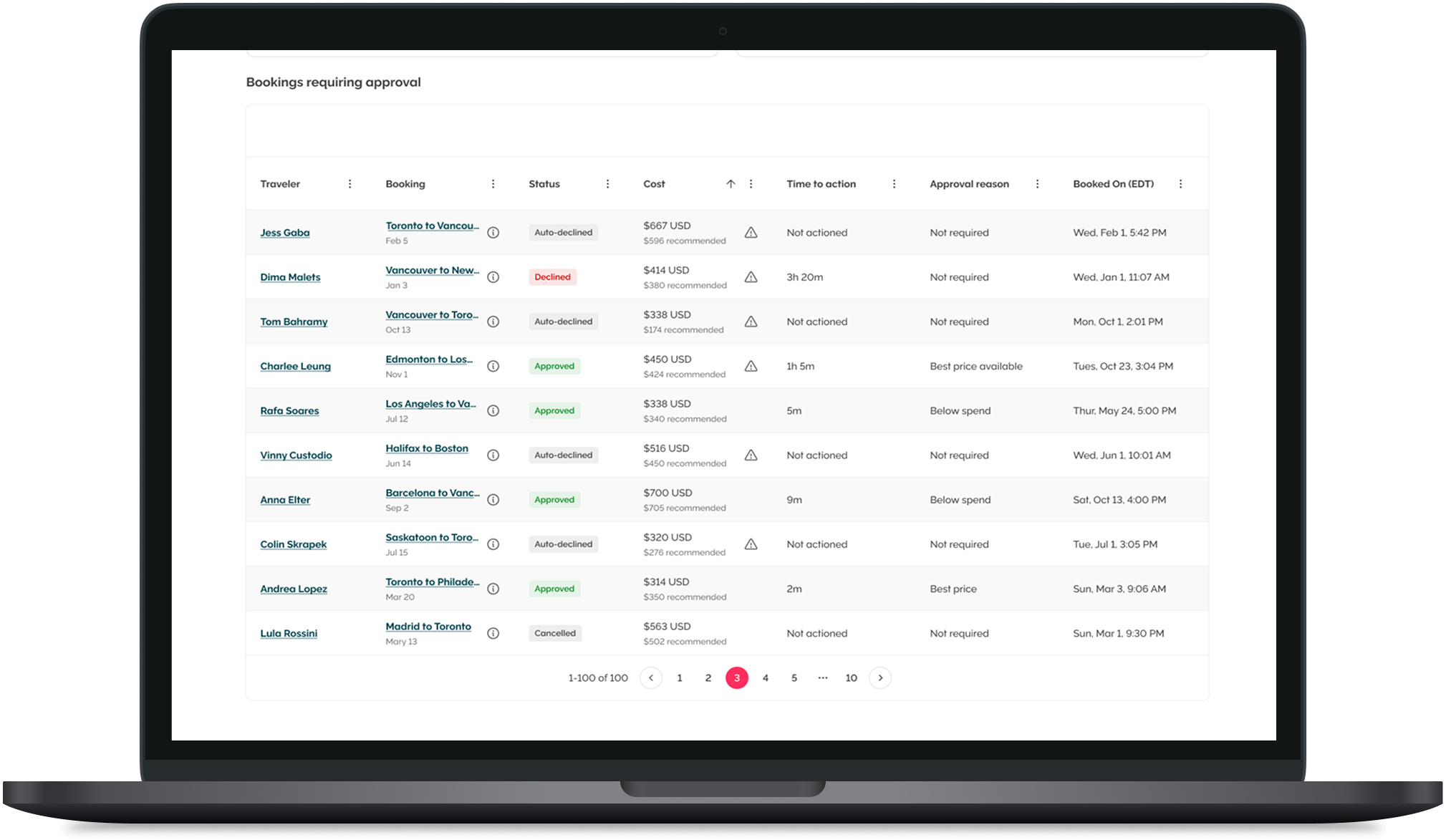1446x840 pixels.
Task: Open Barcelona to Vancouver booking link
Action: point(432,493)
